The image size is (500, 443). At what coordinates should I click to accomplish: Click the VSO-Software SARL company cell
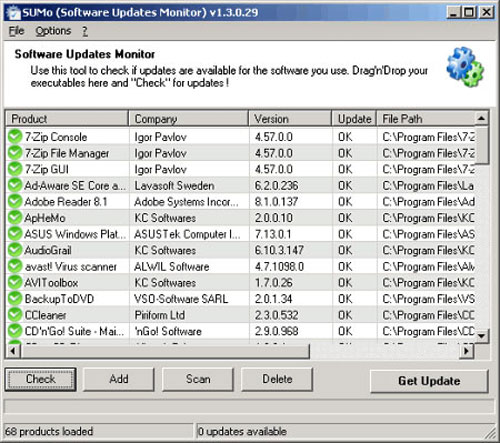point(189,299)
